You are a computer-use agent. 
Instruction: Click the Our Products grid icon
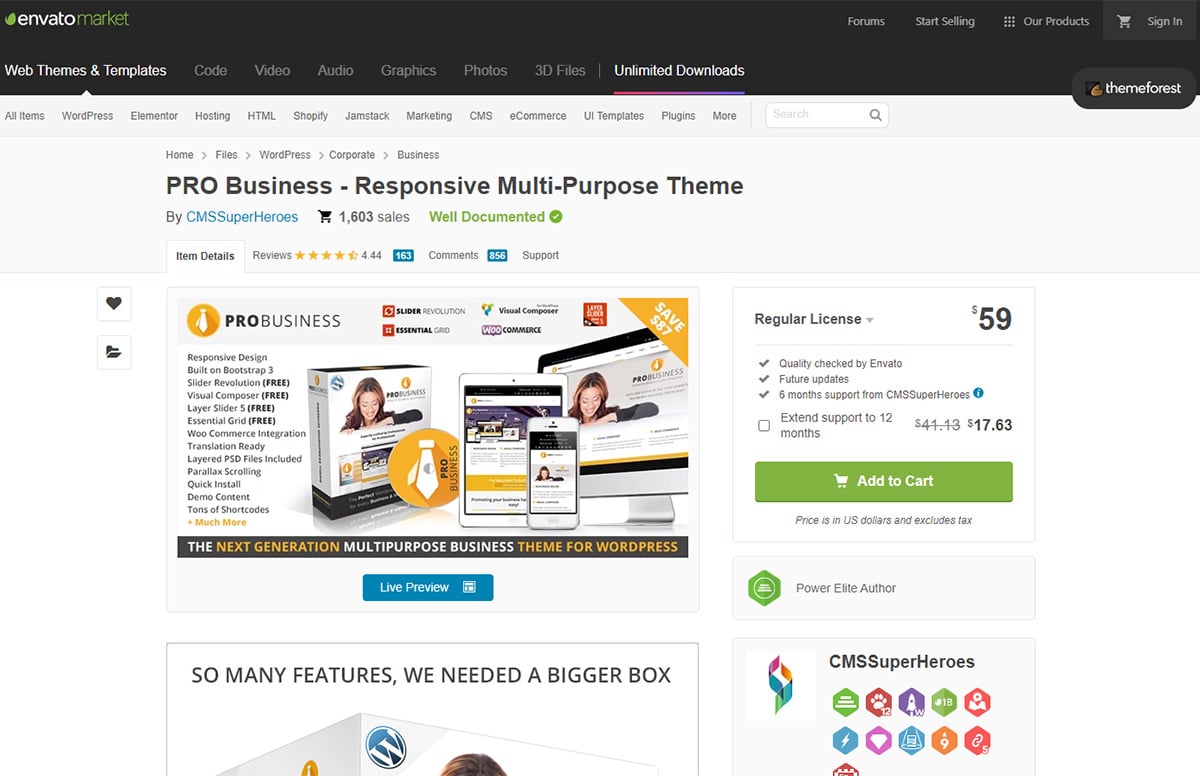tap(1009, 21)
